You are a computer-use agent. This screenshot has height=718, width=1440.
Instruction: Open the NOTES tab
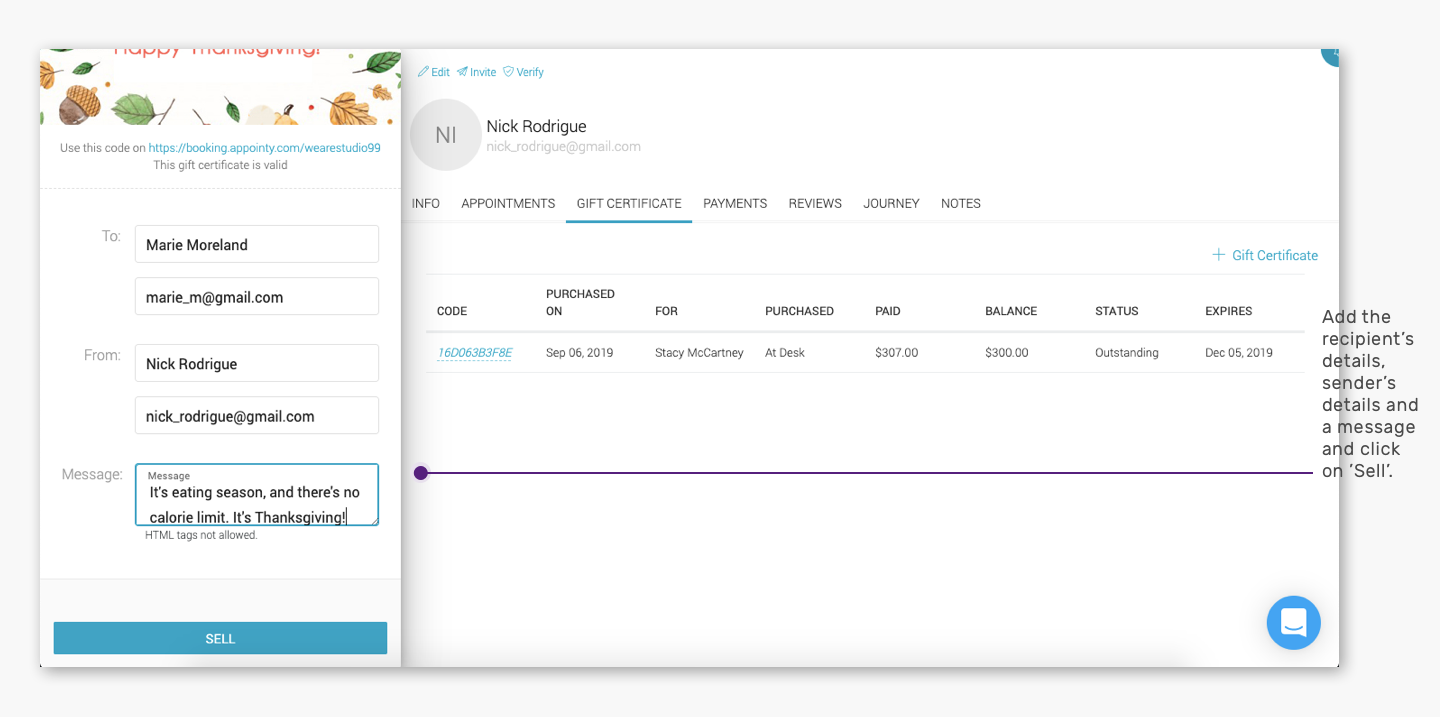961,203
